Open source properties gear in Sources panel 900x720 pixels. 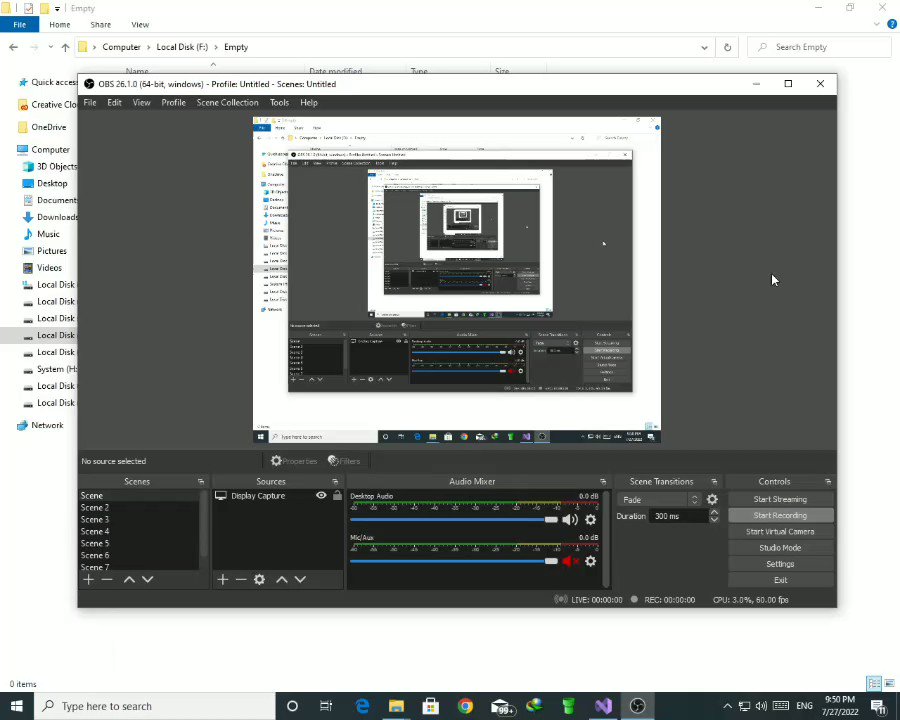tap(259, 579)
